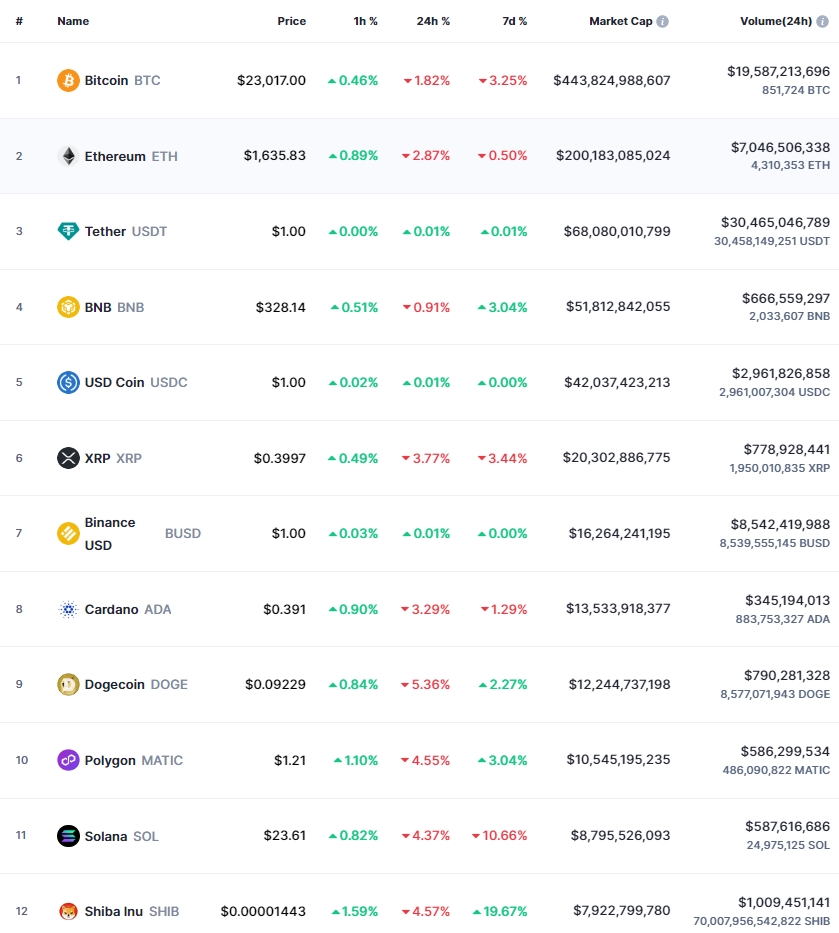Sort by the # rank column header

click(19, 21)
